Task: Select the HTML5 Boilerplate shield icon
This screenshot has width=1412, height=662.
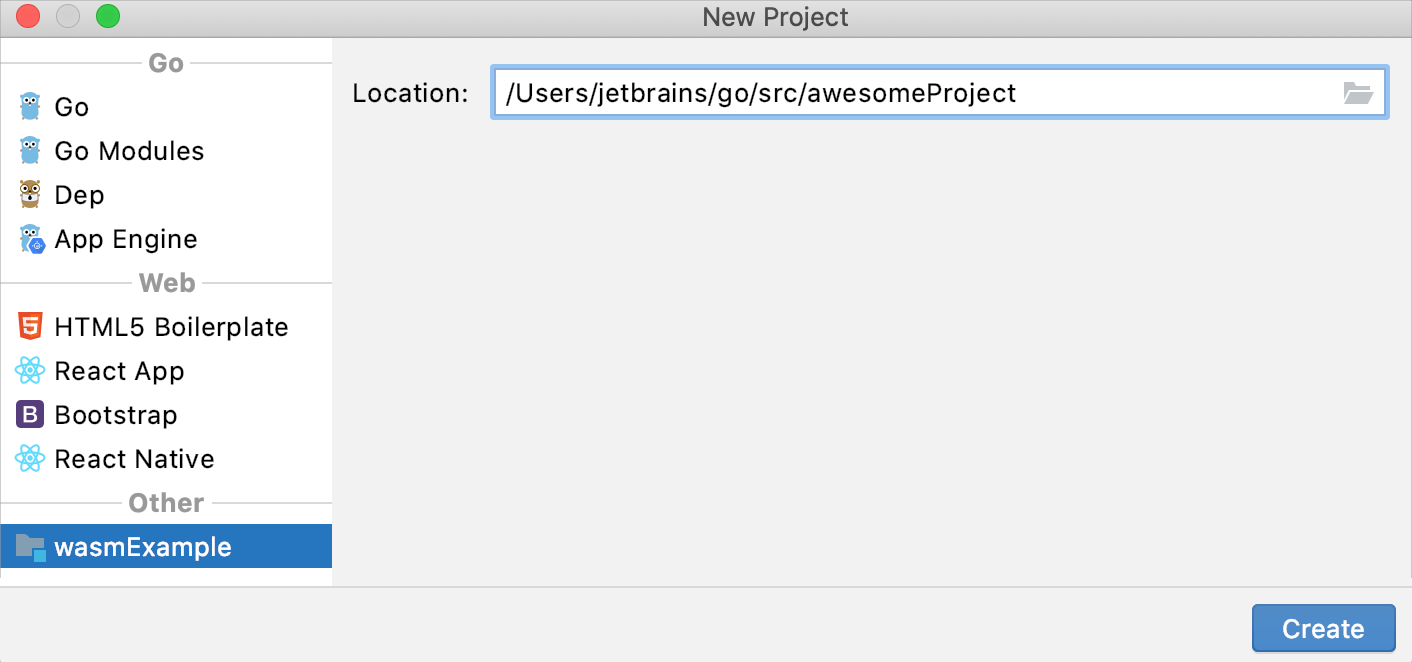Action: click(31, 326)
